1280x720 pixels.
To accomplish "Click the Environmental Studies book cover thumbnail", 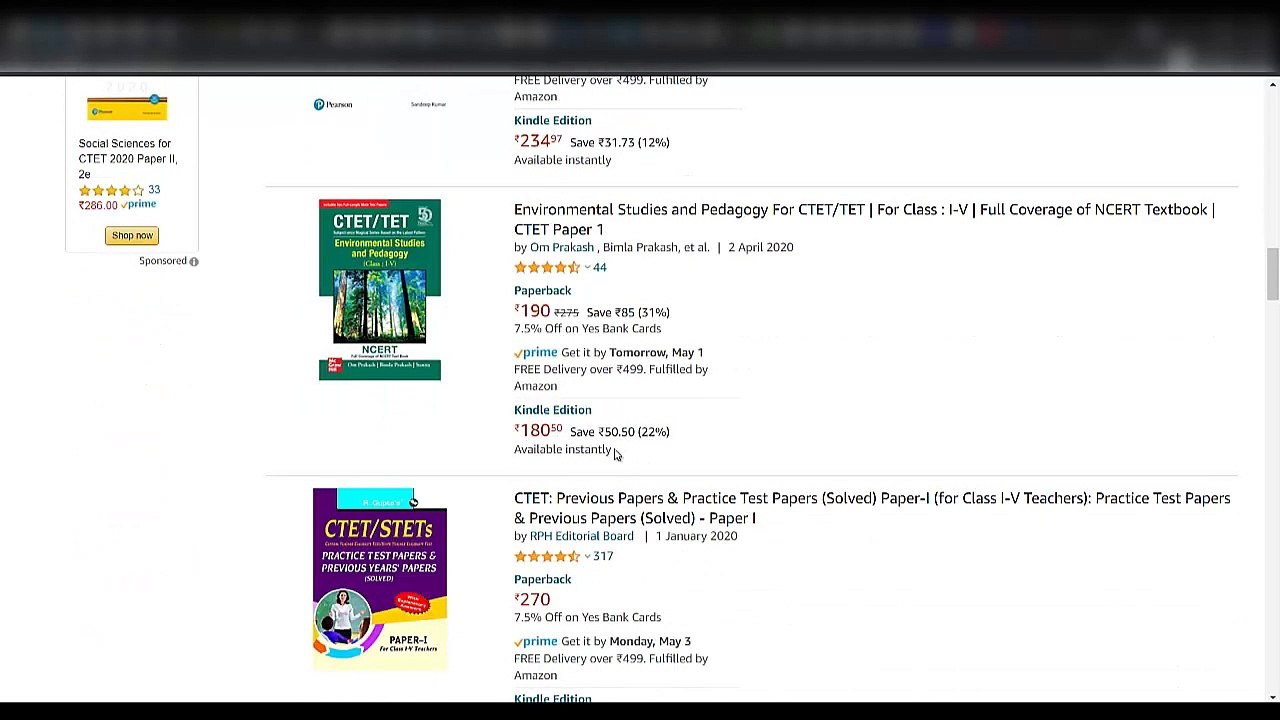I will 380,290.
